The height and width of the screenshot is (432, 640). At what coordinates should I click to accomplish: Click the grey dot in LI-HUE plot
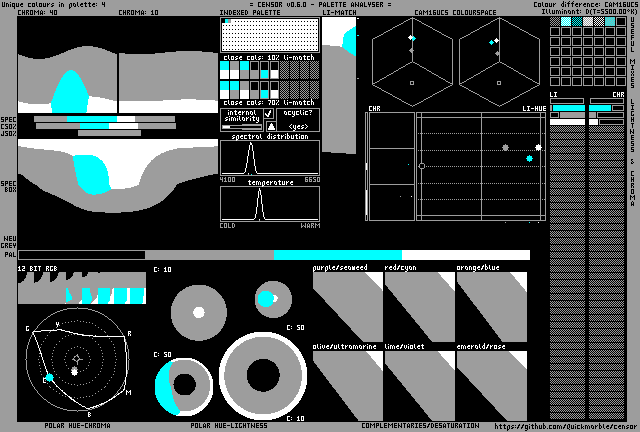[505, 148]
